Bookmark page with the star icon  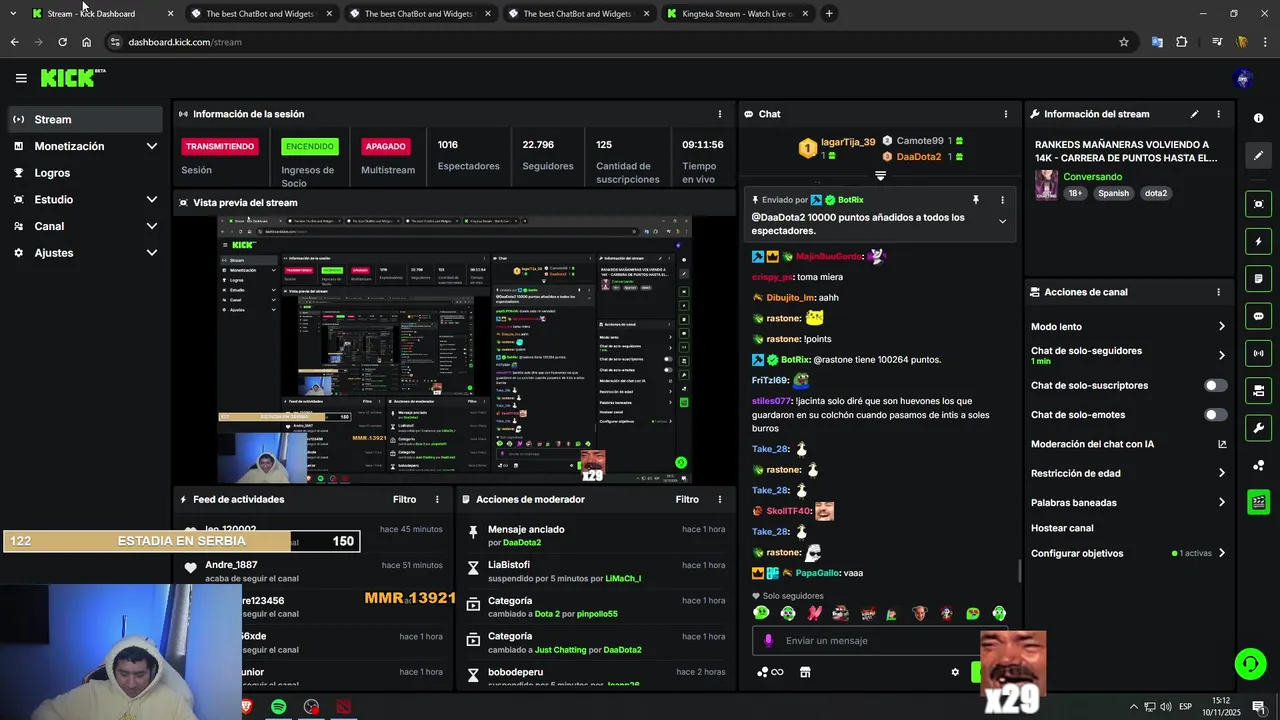(x=1124, y=42)
